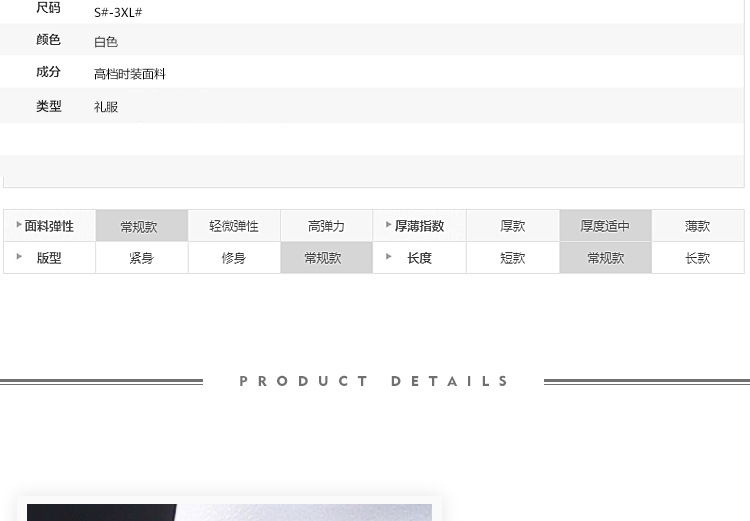Choose the 轻微弹性 option
Viewport: 750px width, 521px height.
(234, 225)
